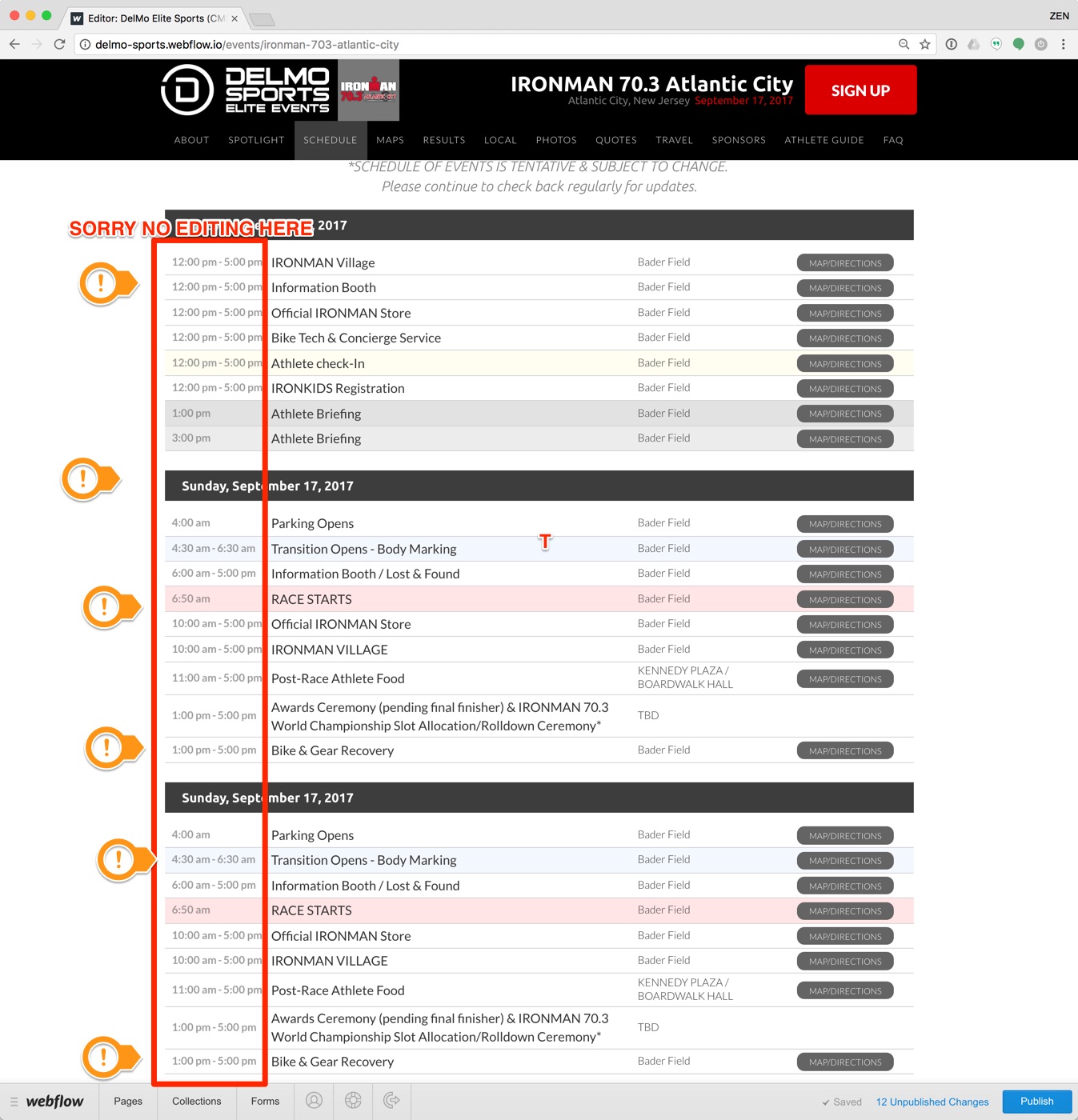The image size is (1078, 1120).
Task: Open the Webflow editor account icon
Action: (x=315, y=1101)
